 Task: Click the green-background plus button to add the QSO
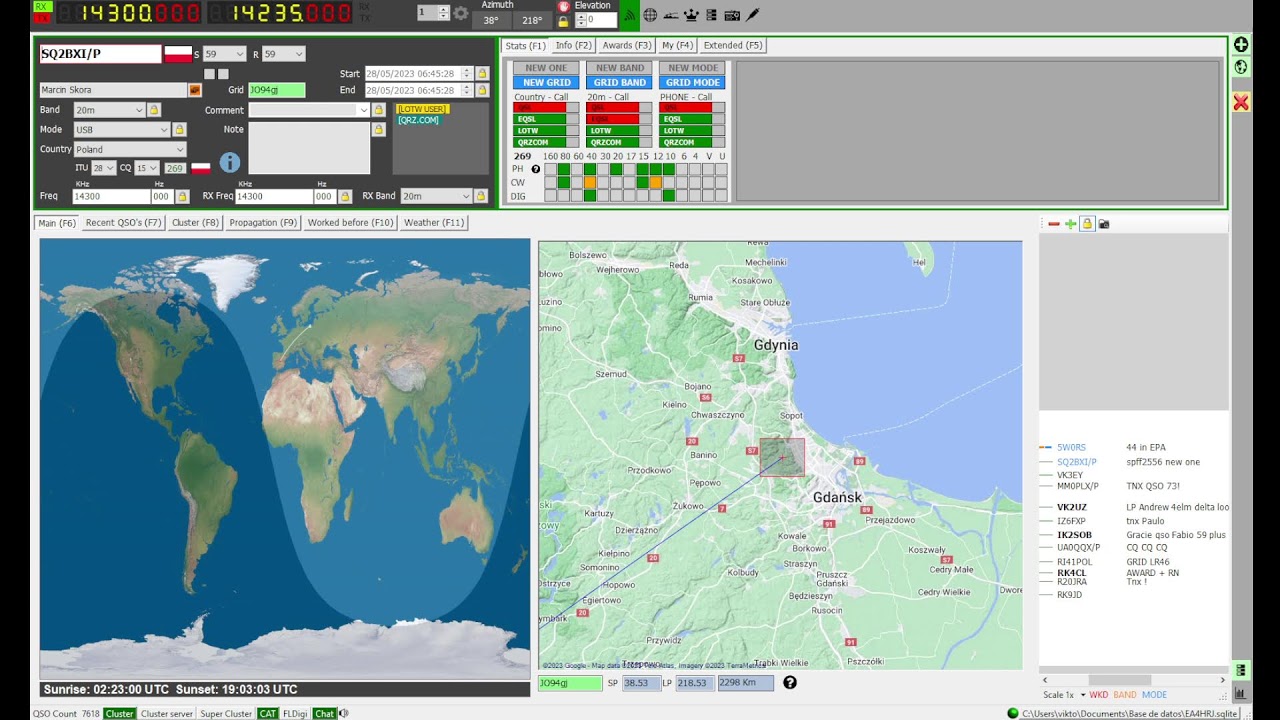pyautogui.click(x=1241, y=44)
